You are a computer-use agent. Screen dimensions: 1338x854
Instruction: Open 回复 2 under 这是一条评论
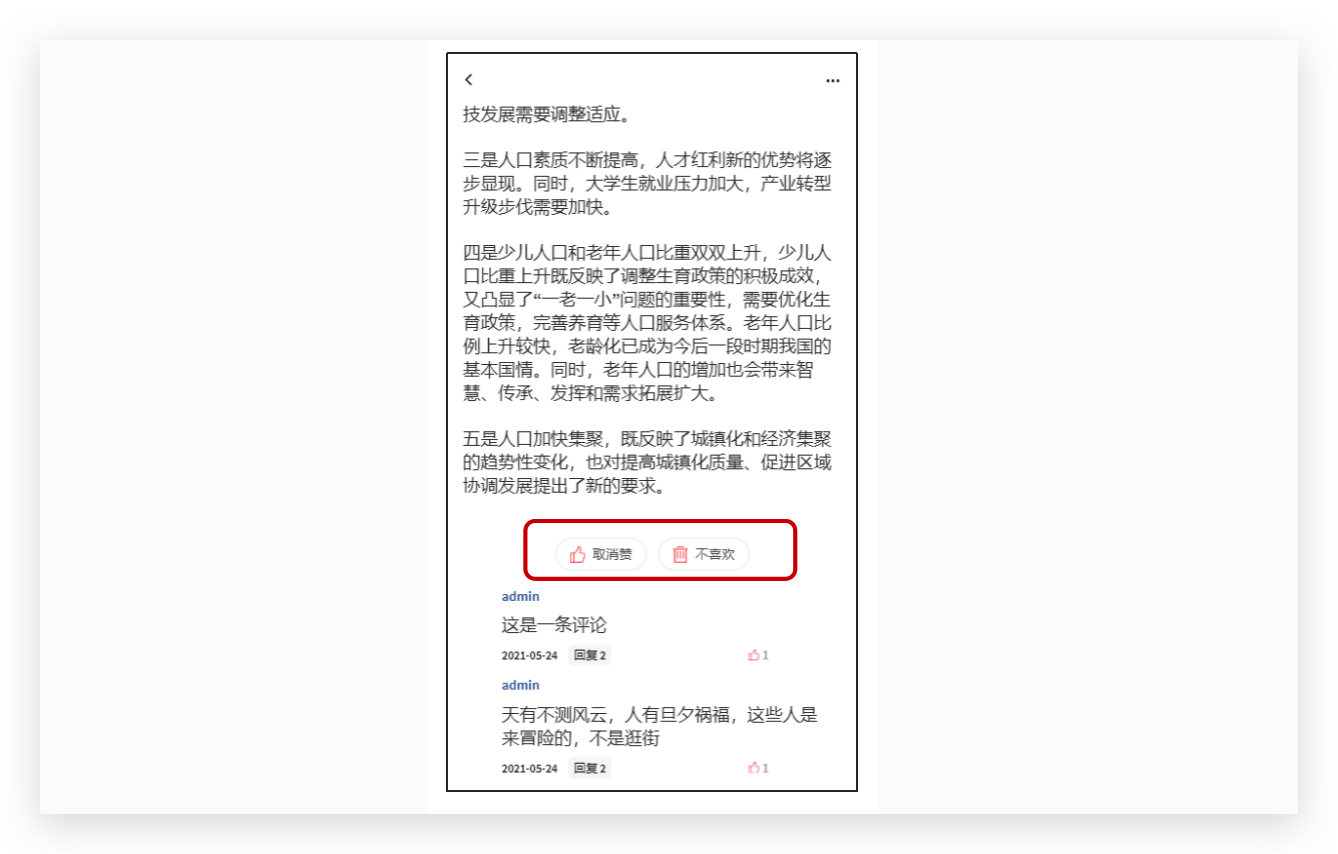click(589, 656)
